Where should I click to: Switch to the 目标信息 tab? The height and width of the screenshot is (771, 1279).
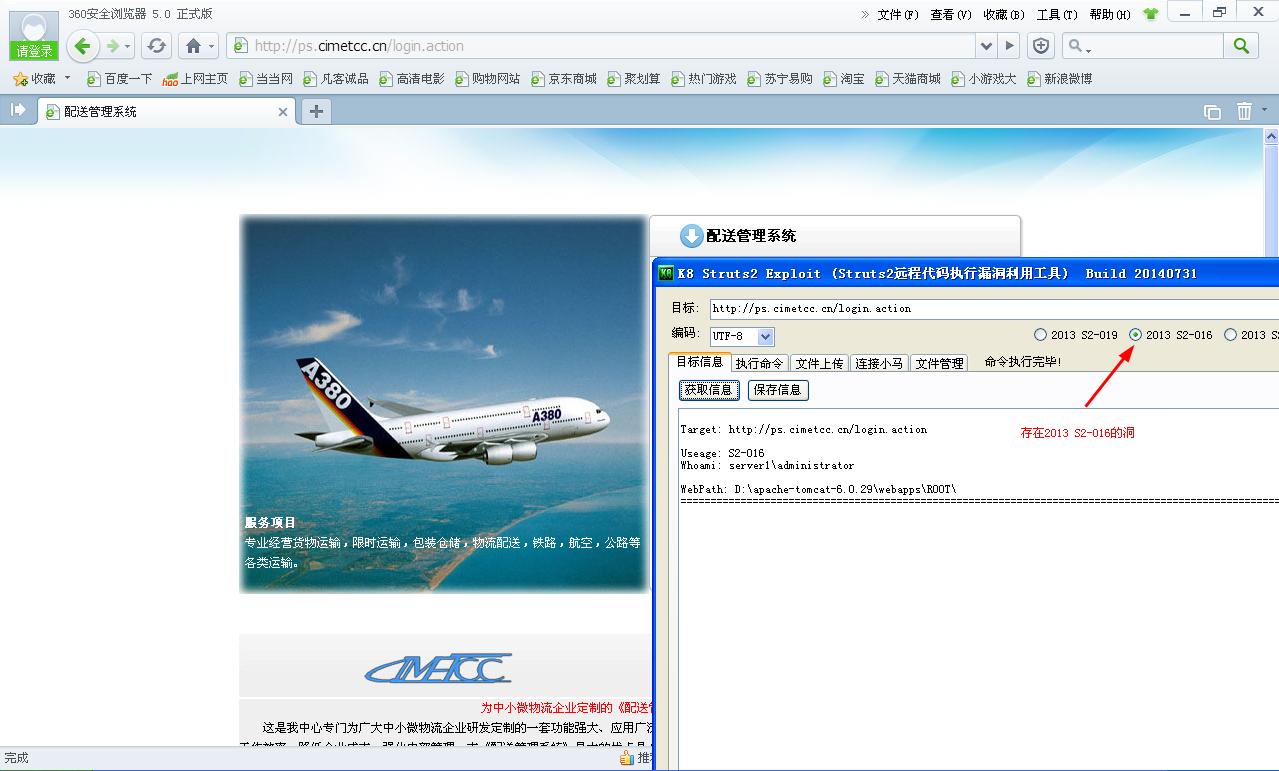(x=700, y=362)
